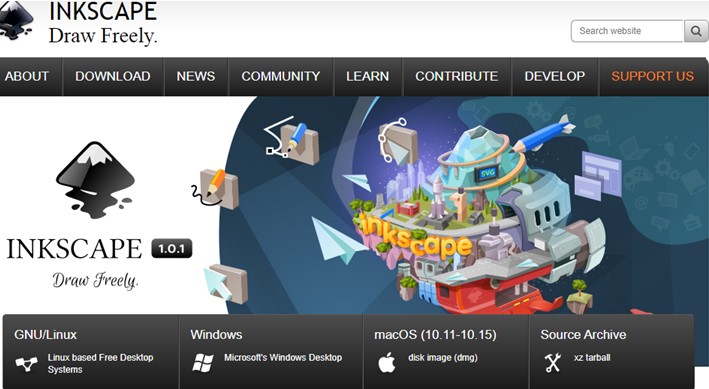709x389 pixels.
Task: Click the orange pencil cube in banner
Action: tap(215, 188)
